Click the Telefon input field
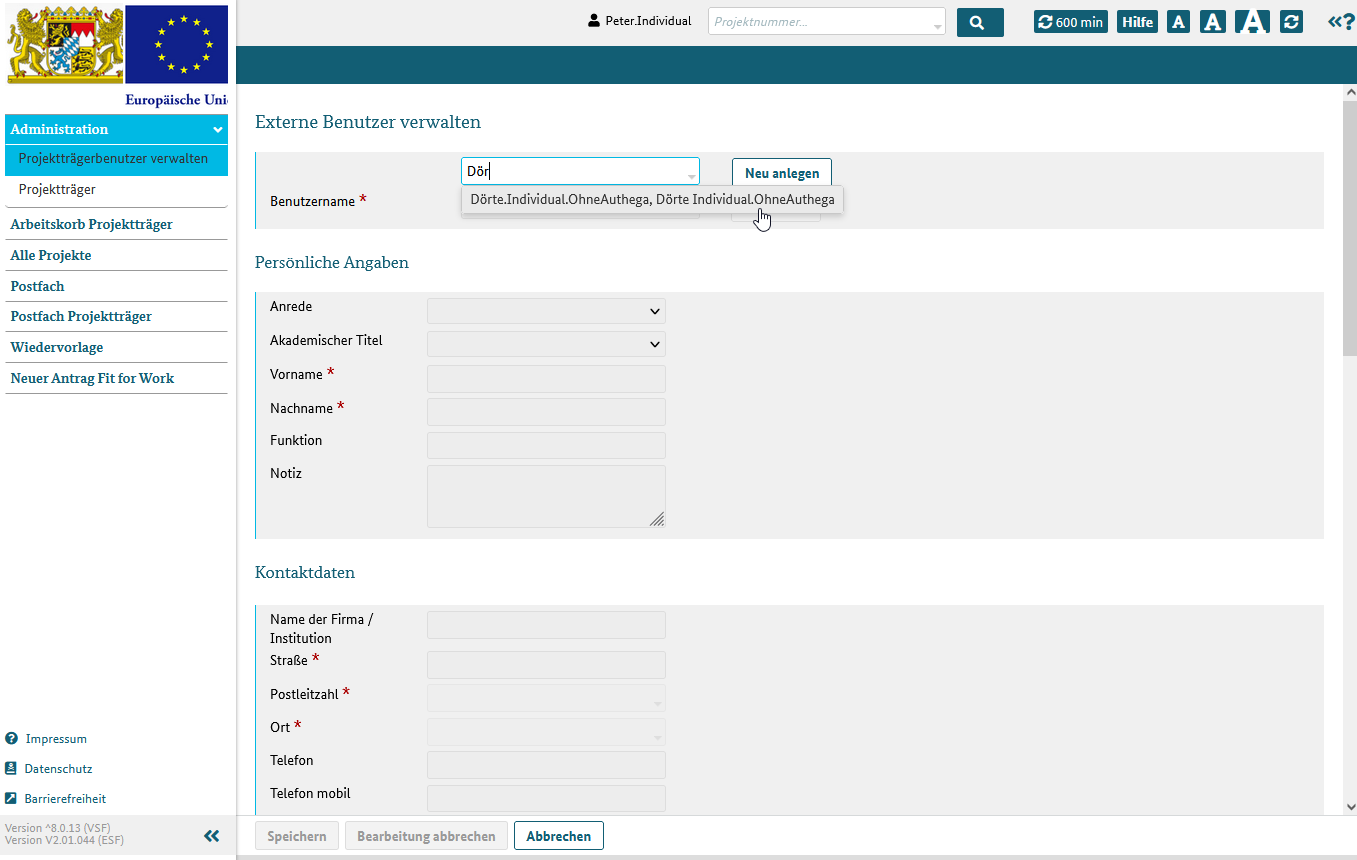Viewport: 1357px width, 860px height. [x=546, y=765]
